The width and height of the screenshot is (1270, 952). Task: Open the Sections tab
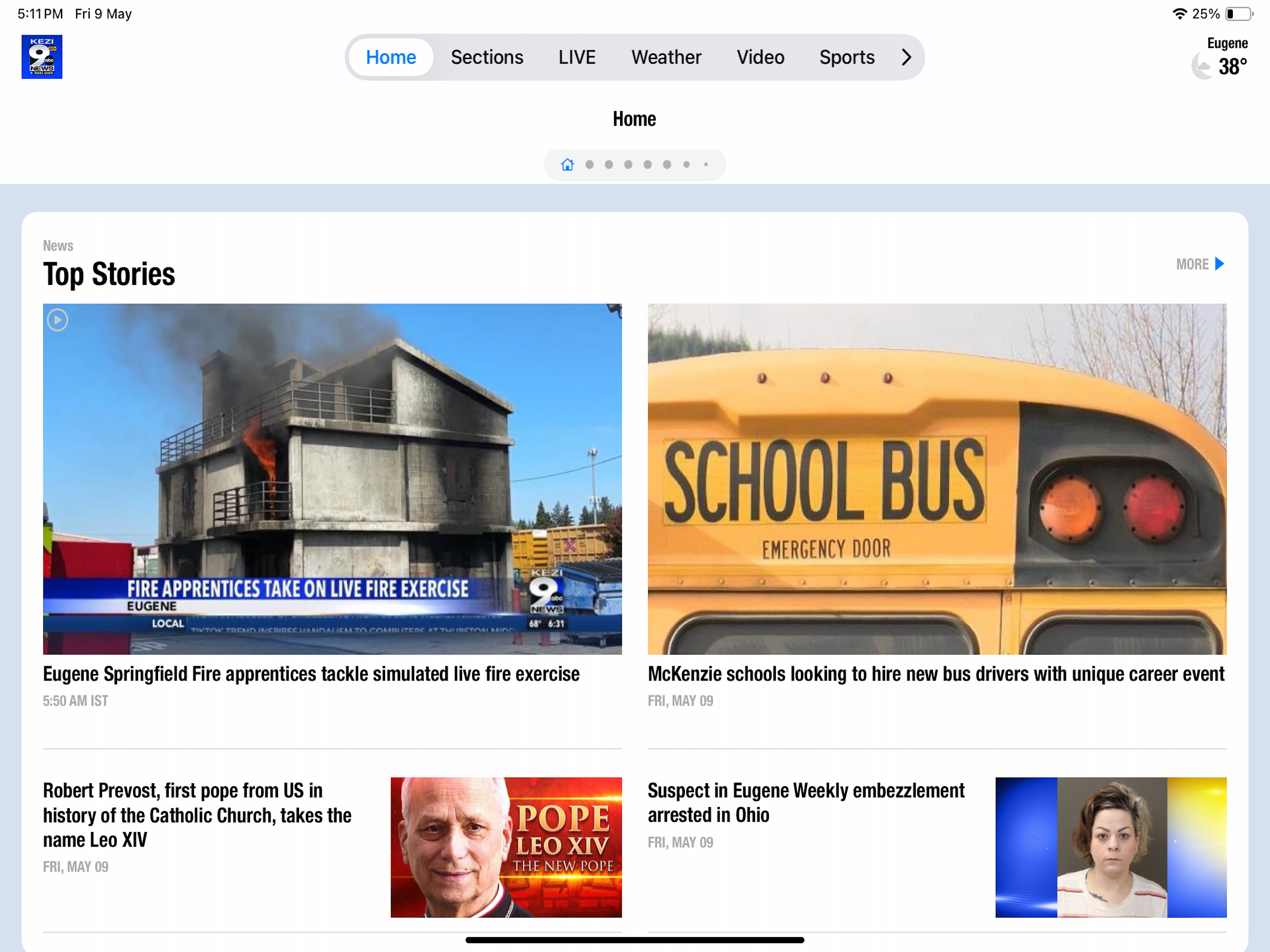[487, 57]
